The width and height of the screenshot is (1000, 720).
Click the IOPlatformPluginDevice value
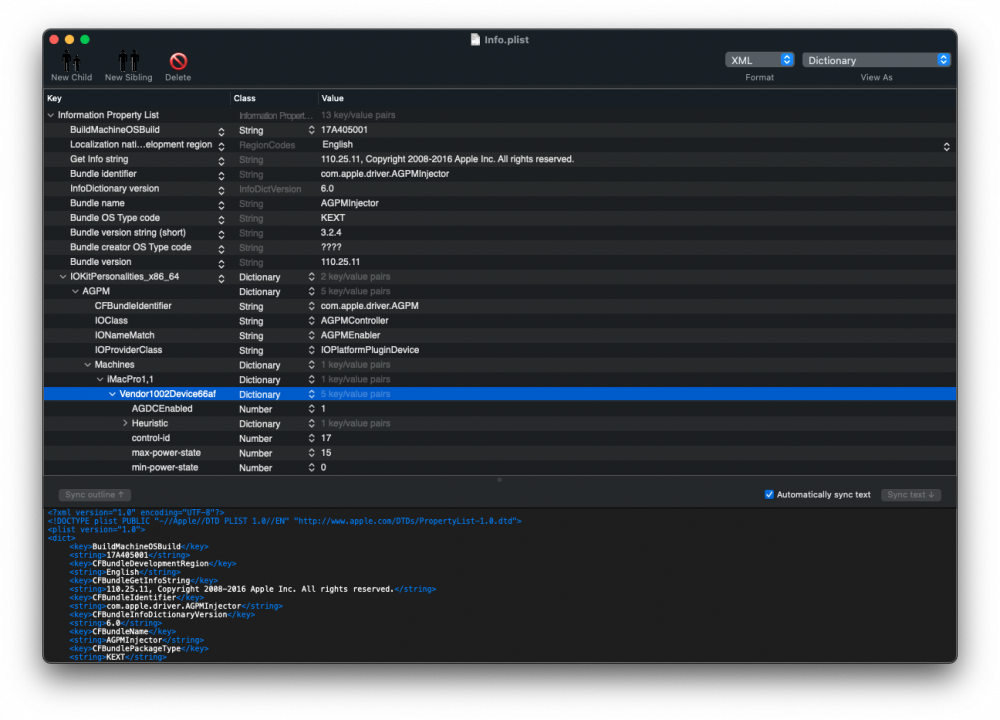click(370, 350)
